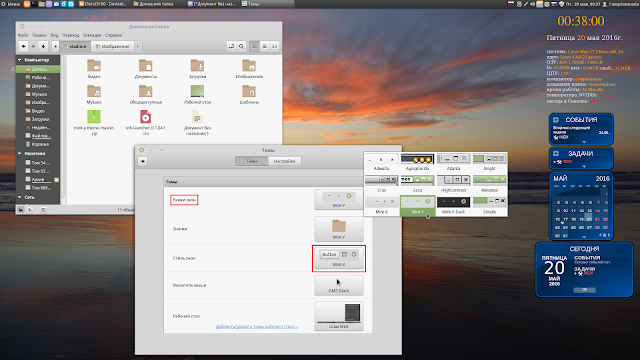Open the Стиль окон Mint-X chooser
640x360 pixels.
tap(339, 258)
